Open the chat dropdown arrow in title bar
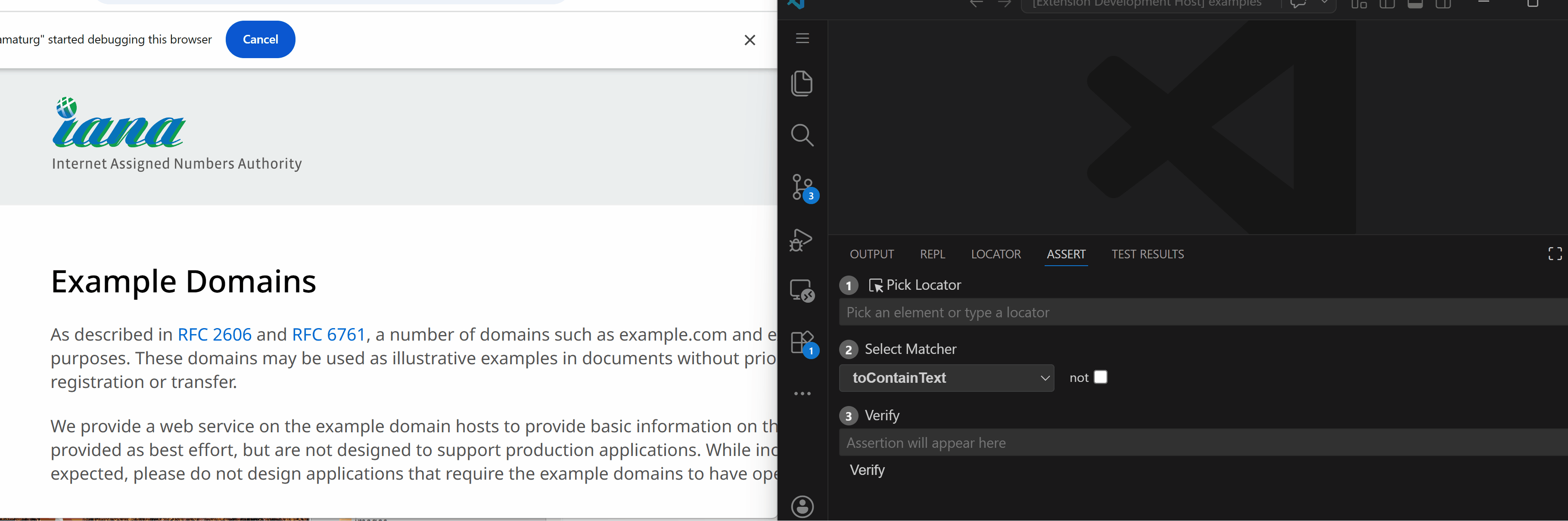 click(1324, 3)
